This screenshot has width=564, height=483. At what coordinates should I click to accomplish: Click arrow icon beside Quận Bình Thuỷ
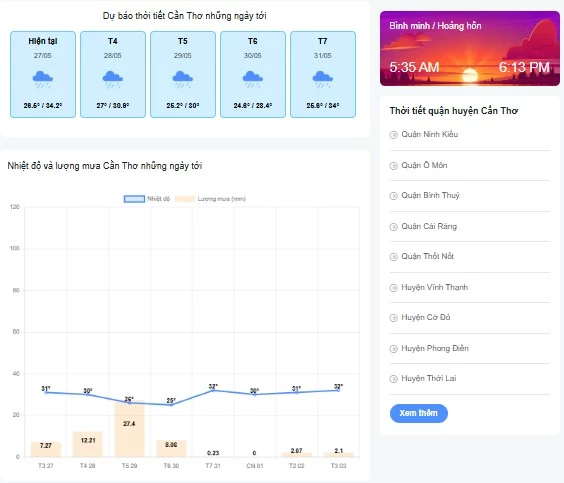(x=394, y=196)
